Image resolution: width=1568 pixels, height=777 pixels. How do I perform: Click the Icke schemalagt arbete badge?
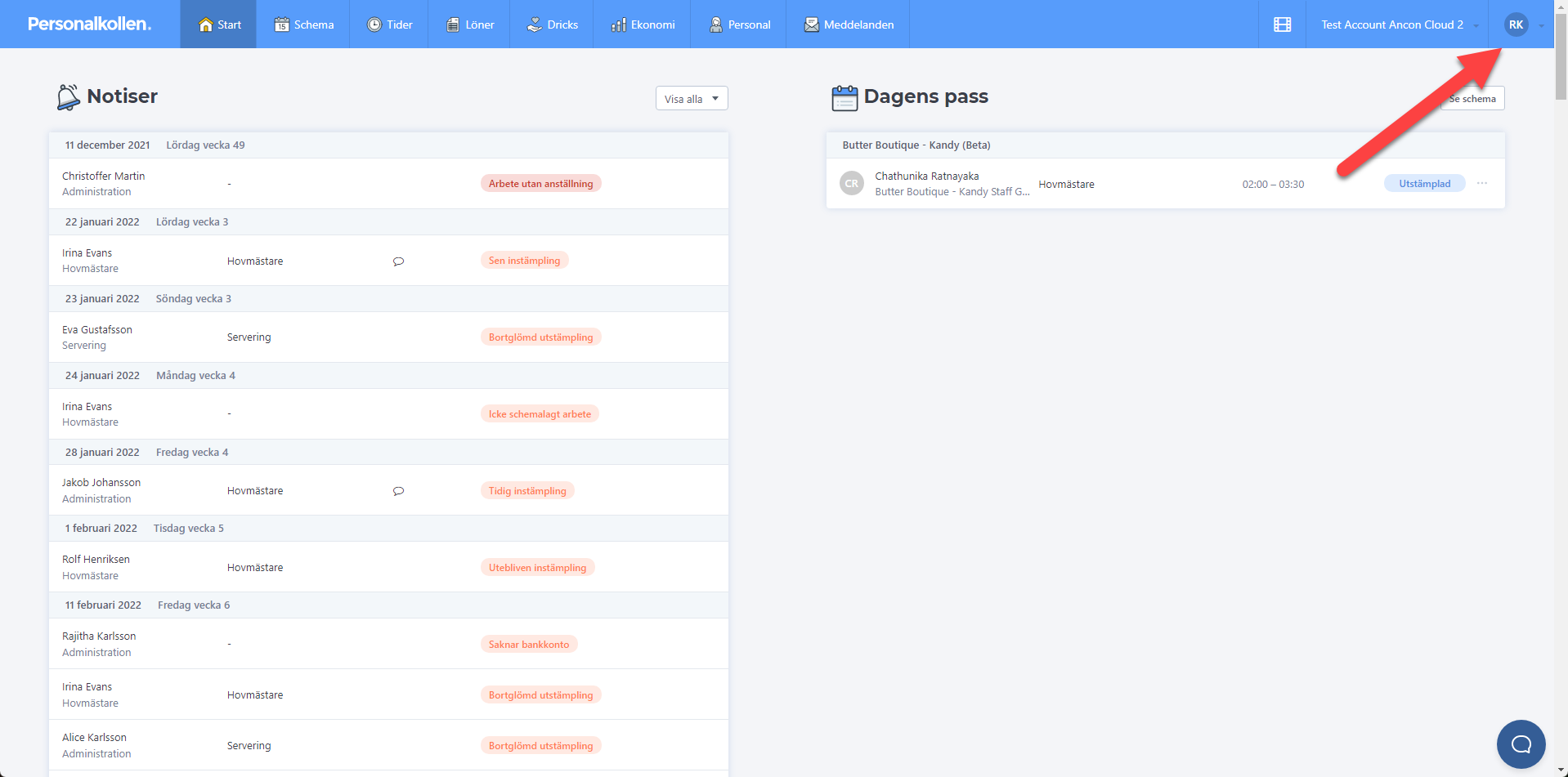pyautogui.click(x=540, y=413)
